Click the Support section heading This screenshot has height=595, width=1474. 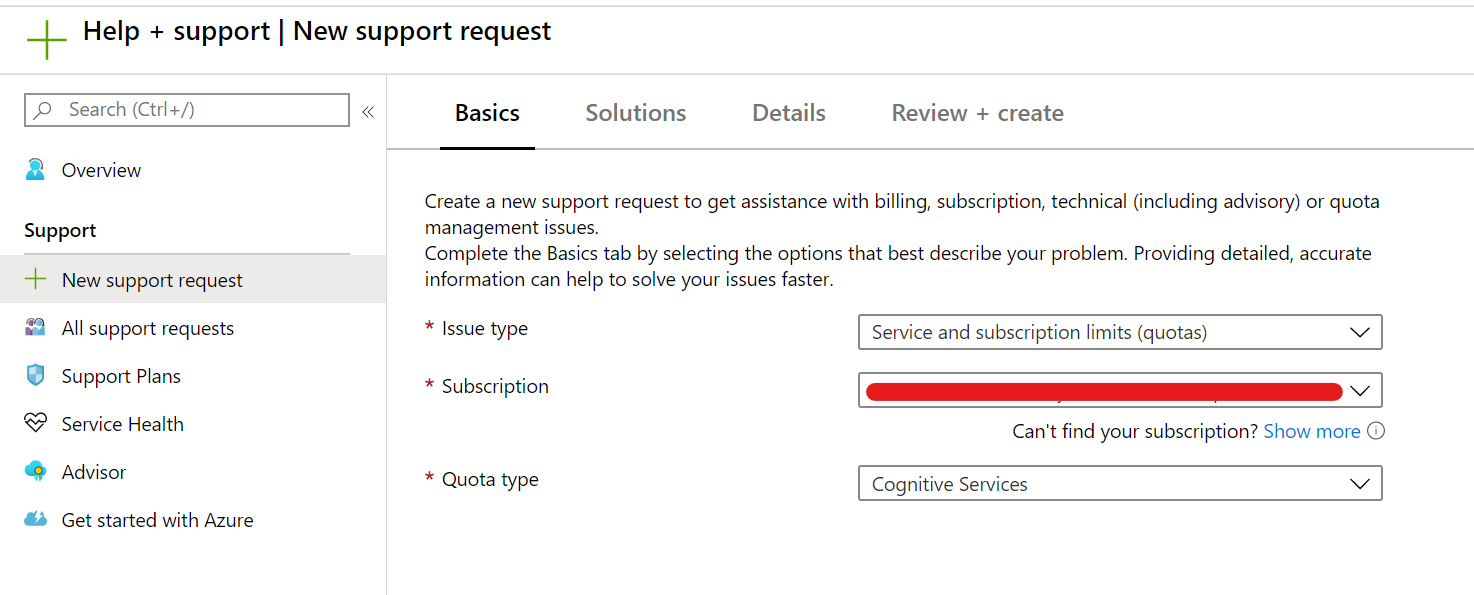click(60, 230)
